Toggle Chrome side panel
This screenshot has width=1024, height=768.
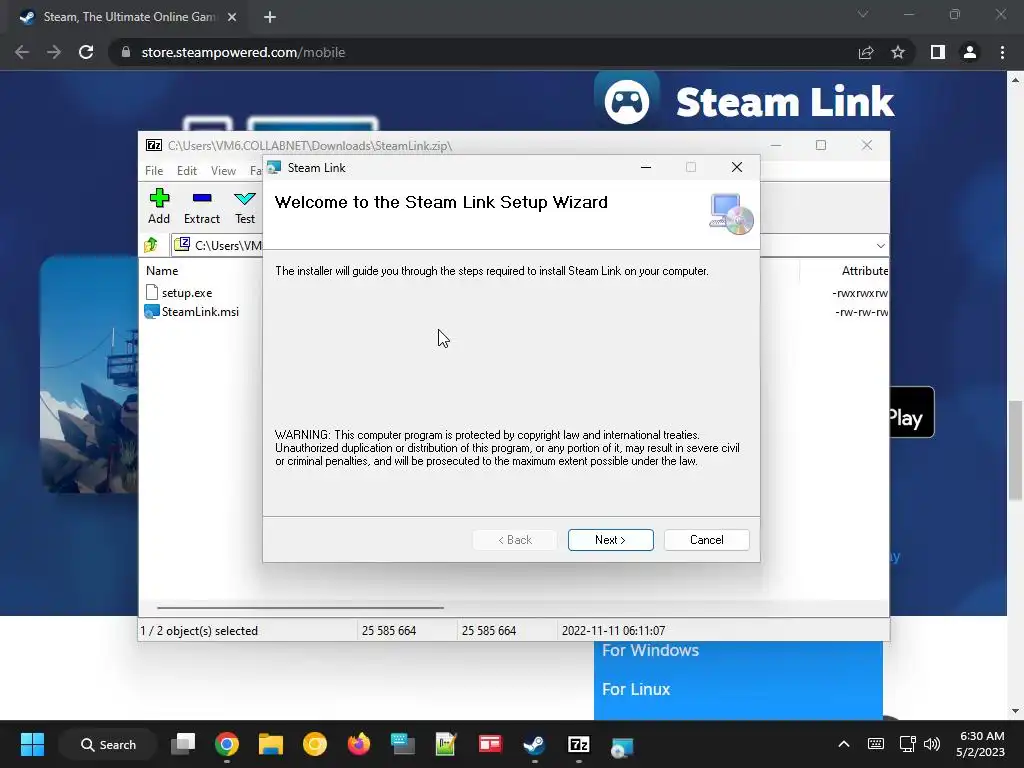pos(938,52)
